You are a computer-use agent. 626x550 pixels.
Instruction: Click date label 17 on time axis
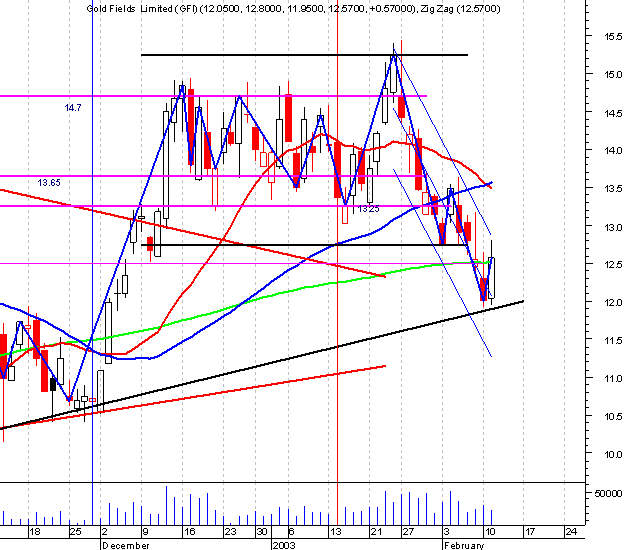530,532
